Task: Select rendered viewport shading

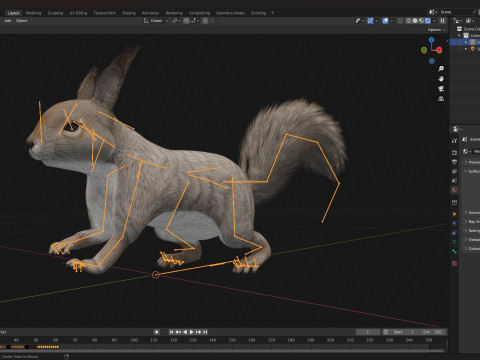Action: (x=428, y=21)
